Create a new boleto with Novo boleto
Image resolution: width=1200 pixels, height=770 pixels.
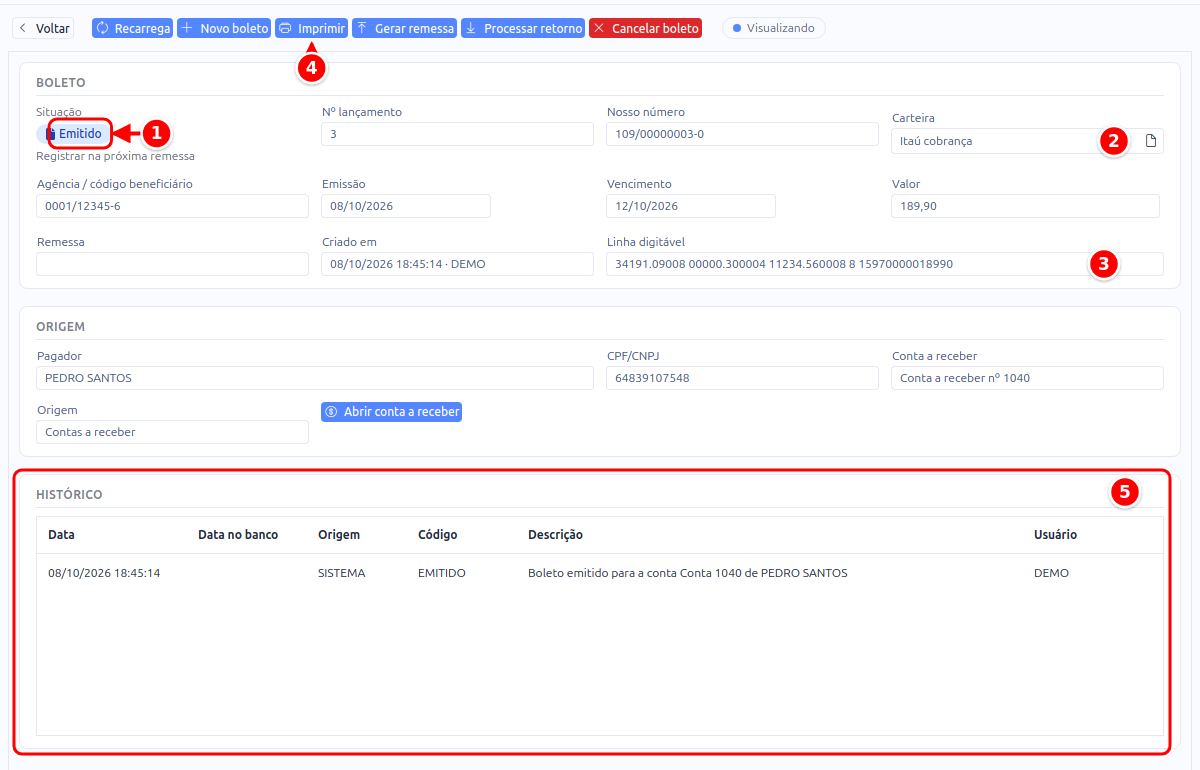pyautogui.click(x=225, y=28)
